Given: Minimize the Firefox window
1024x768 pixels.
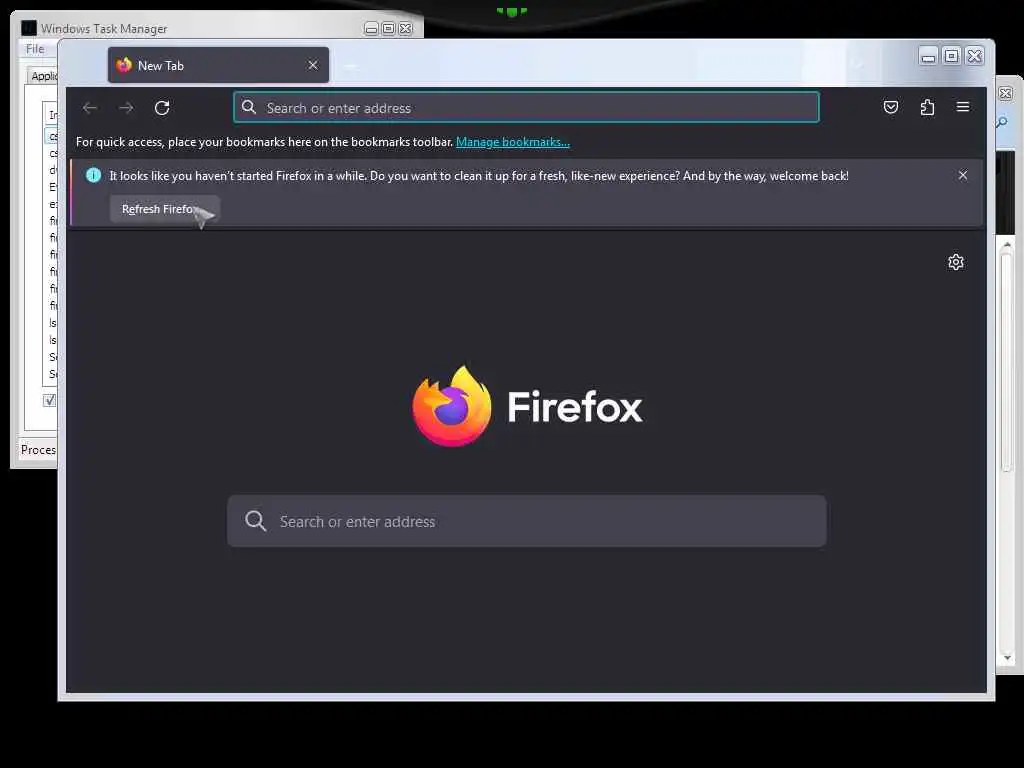Looking at the screenshot, I should click(928, 56).
